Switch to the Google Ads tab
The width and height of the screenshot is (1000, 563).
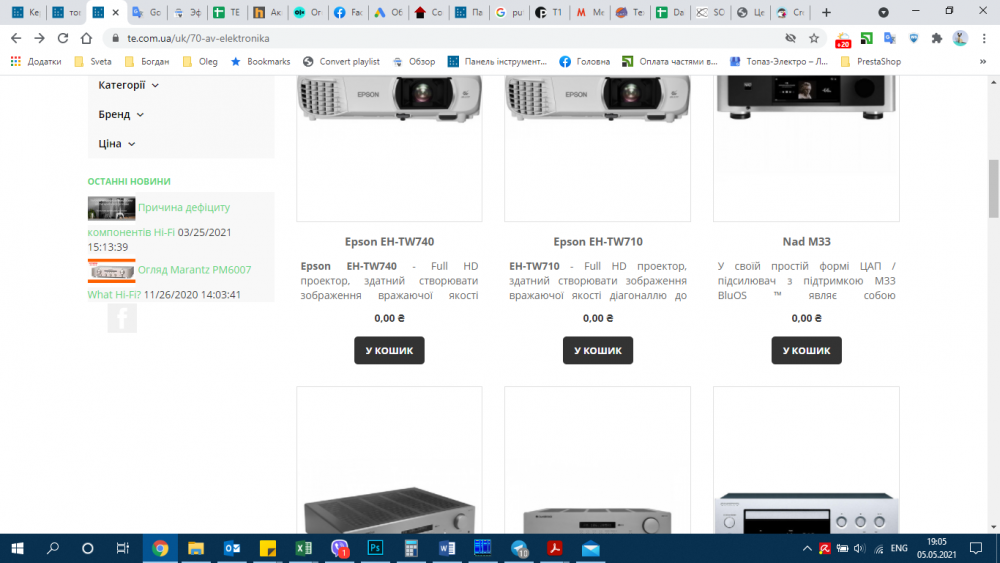pyautogui.click(x=388, y=12)
